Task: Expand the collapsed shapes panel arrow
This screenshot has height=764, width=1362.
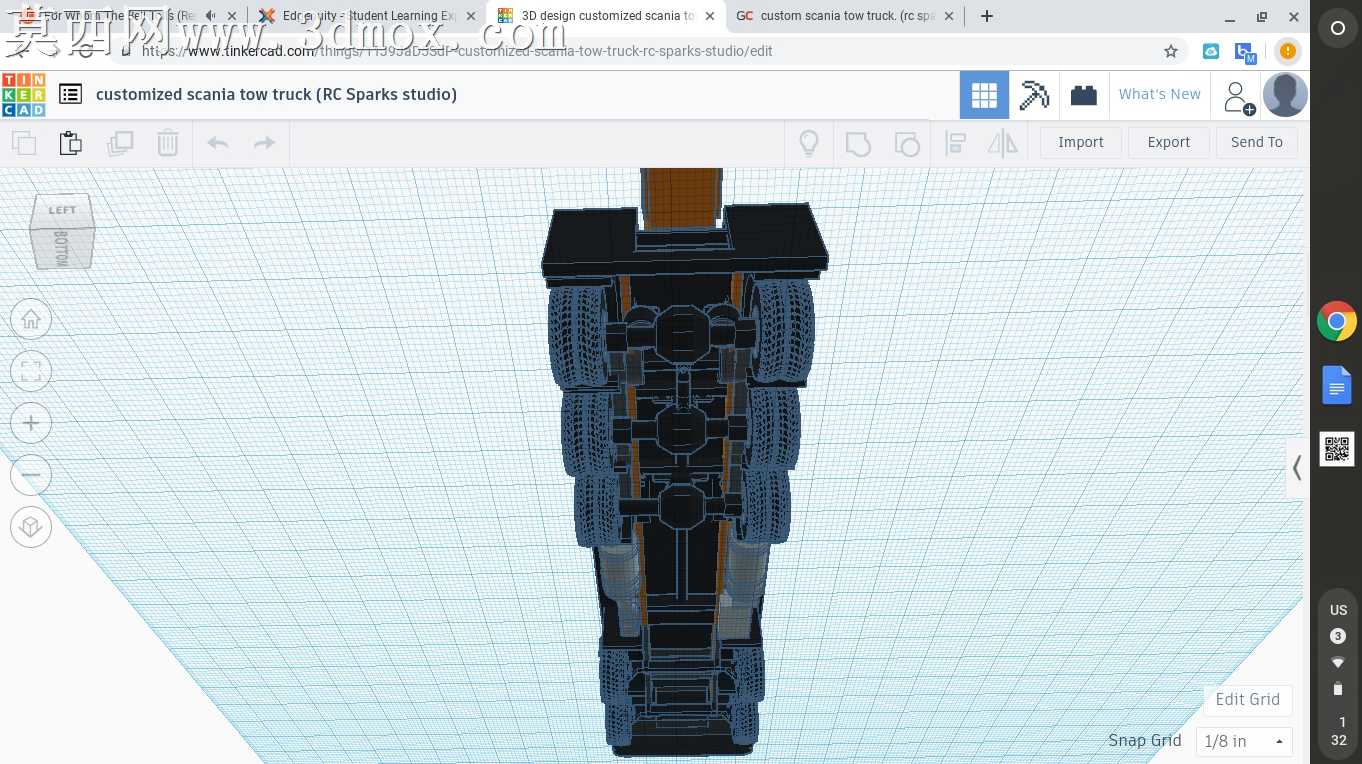Action: point(1297,468)
